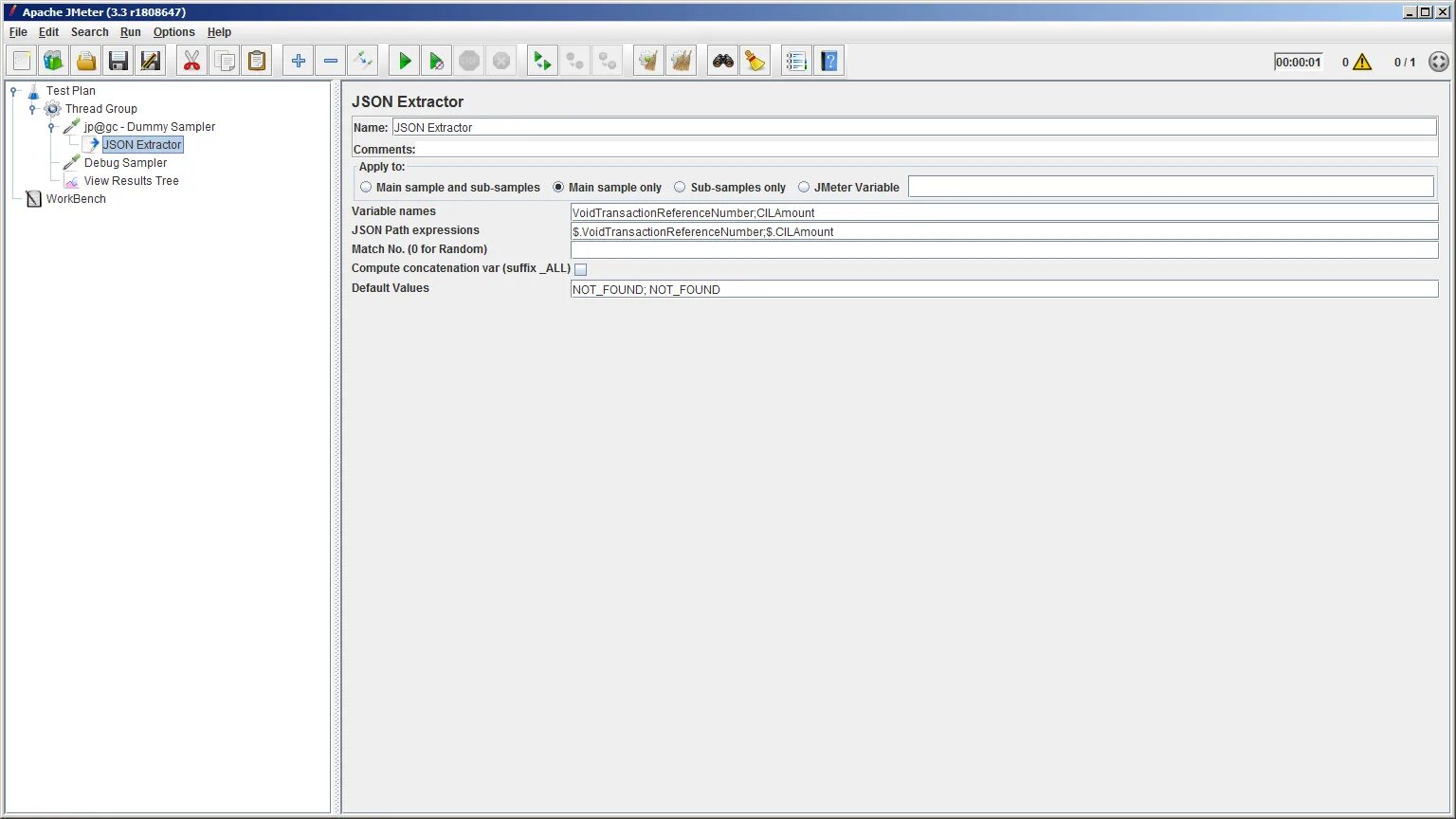Select 'jp@gc - Dummy Sampler' tree node

click(x=150, y=127)
